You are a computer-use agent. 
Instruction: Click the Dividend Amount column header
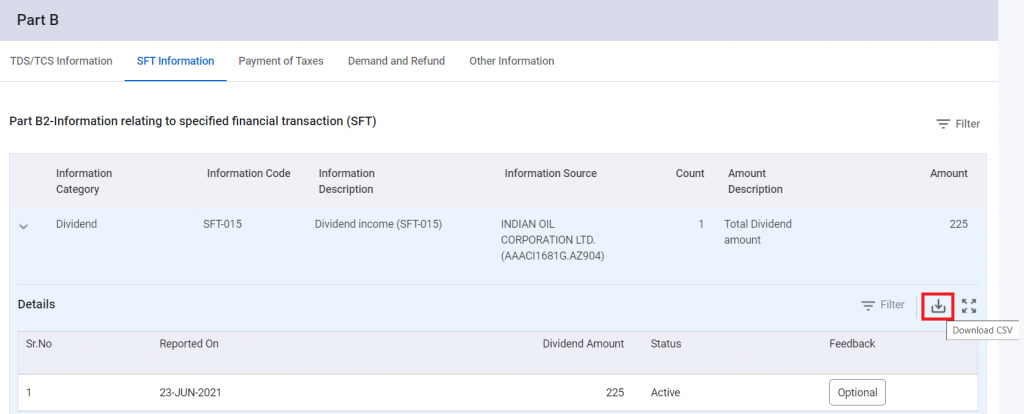583,344
